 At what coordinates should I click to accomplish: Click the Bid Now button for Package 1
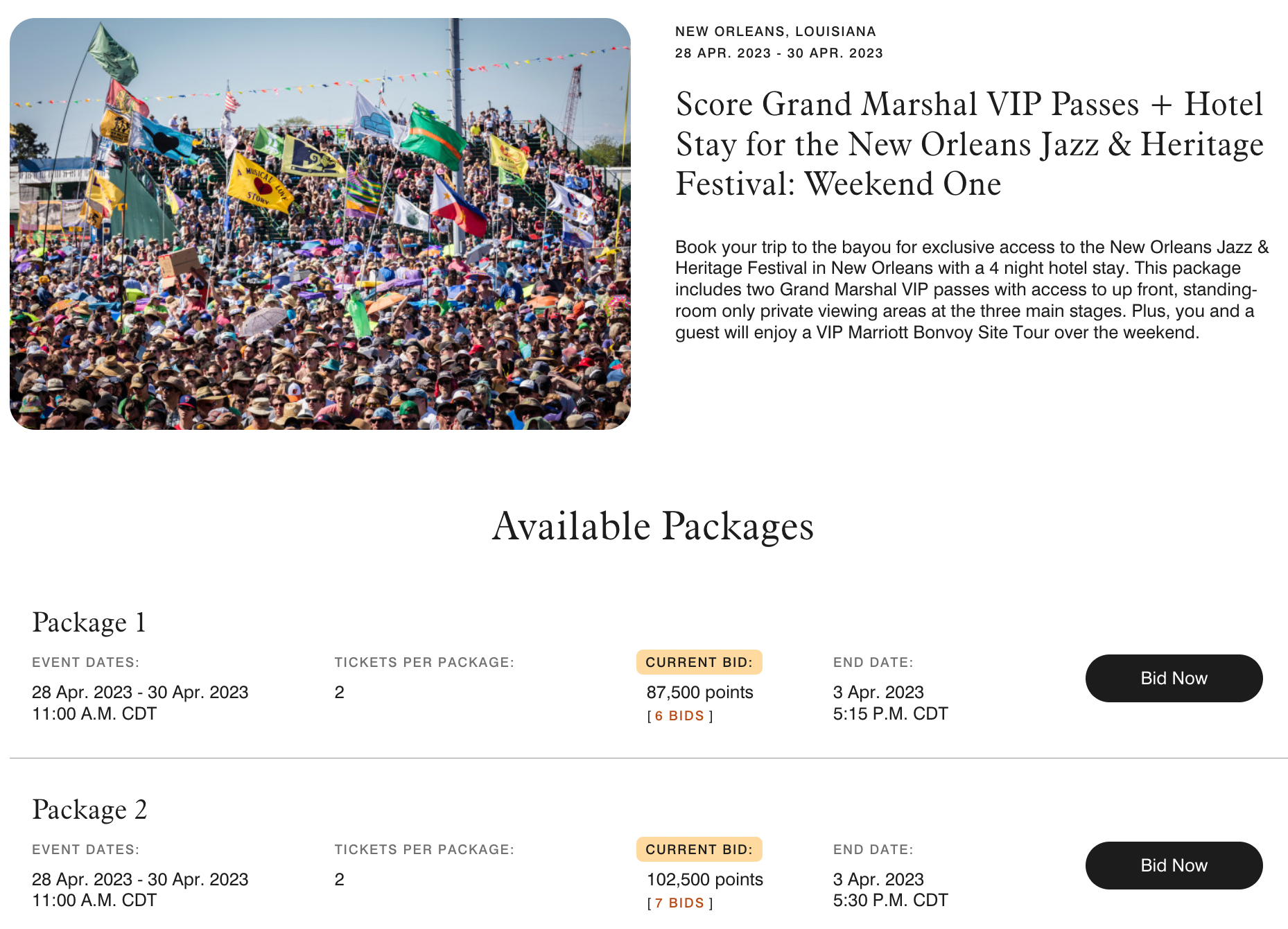(x=1174, y=678)
